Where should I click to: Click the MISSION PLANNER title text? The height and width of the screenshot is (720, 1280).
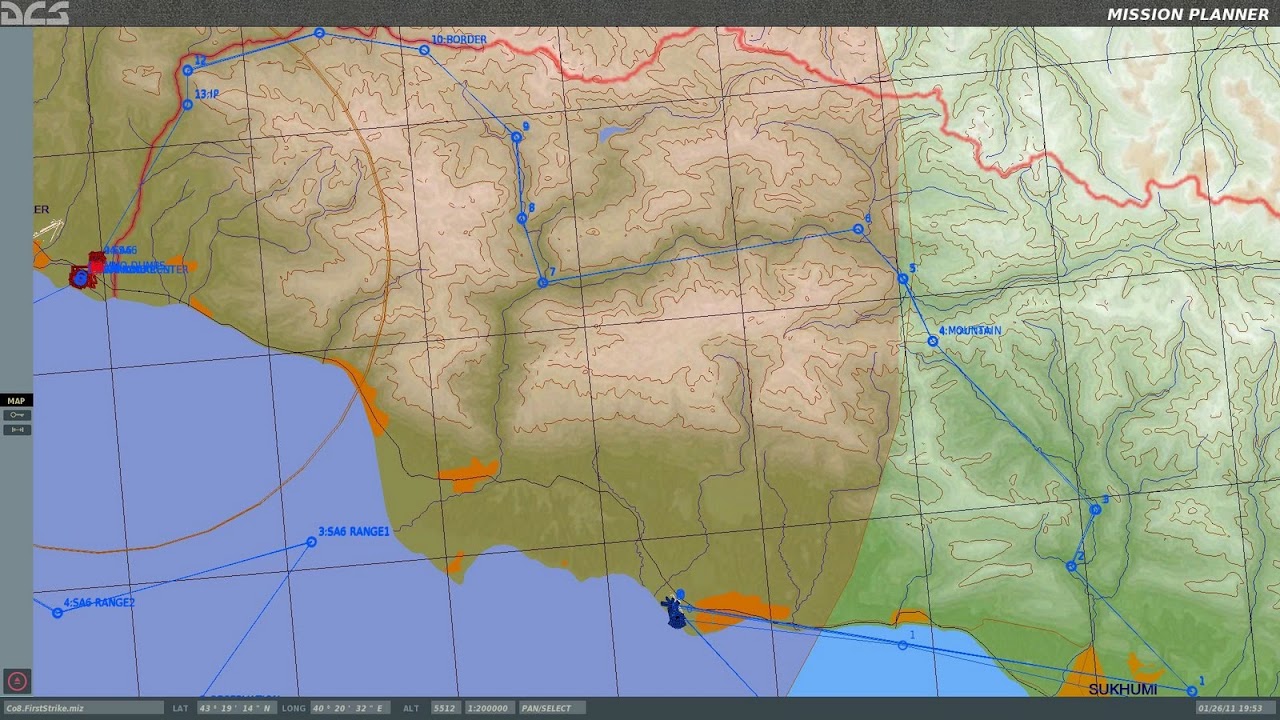(1188, 14)
